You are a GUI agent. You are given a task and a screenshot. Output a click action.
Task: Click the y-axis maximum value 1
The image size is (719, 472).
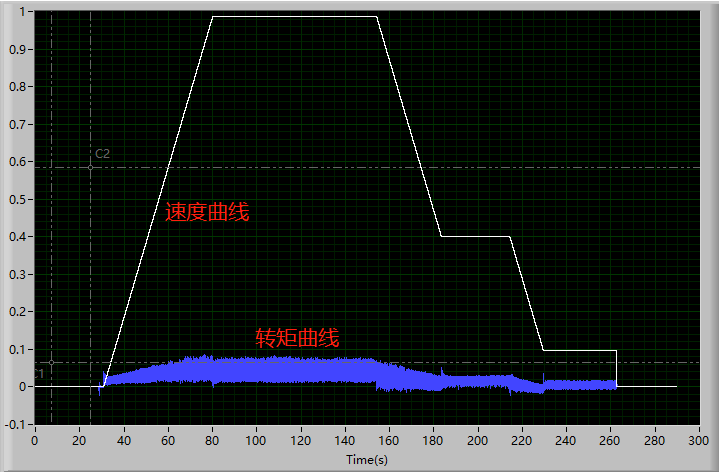(x=24, y=12)
